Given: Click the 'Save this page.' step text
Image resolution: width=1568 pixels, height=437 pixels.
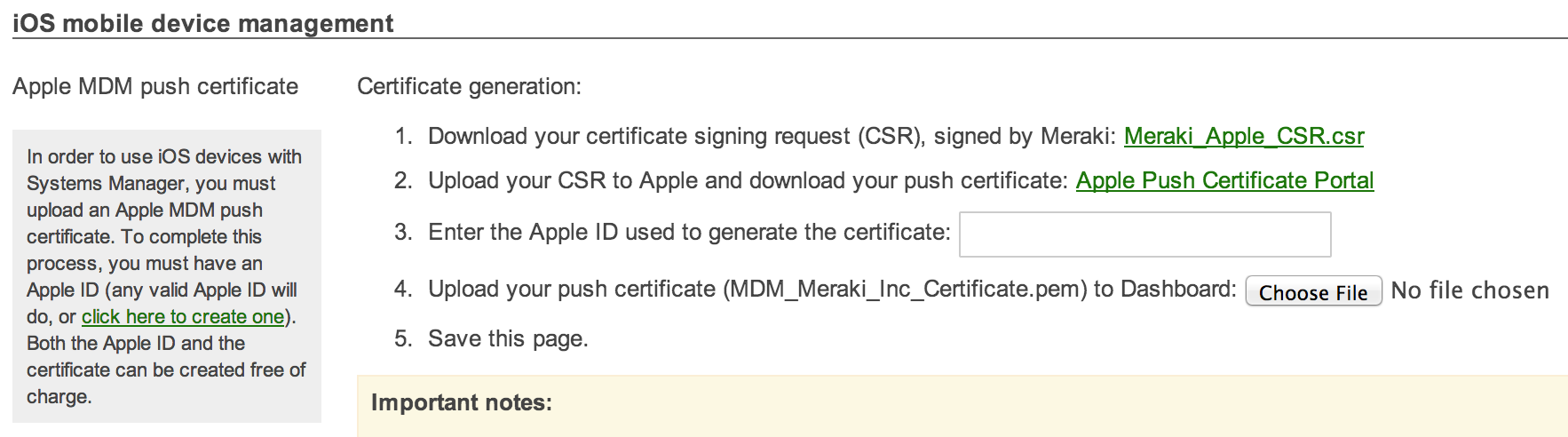Looking at the screenshot, I should 508,339.
